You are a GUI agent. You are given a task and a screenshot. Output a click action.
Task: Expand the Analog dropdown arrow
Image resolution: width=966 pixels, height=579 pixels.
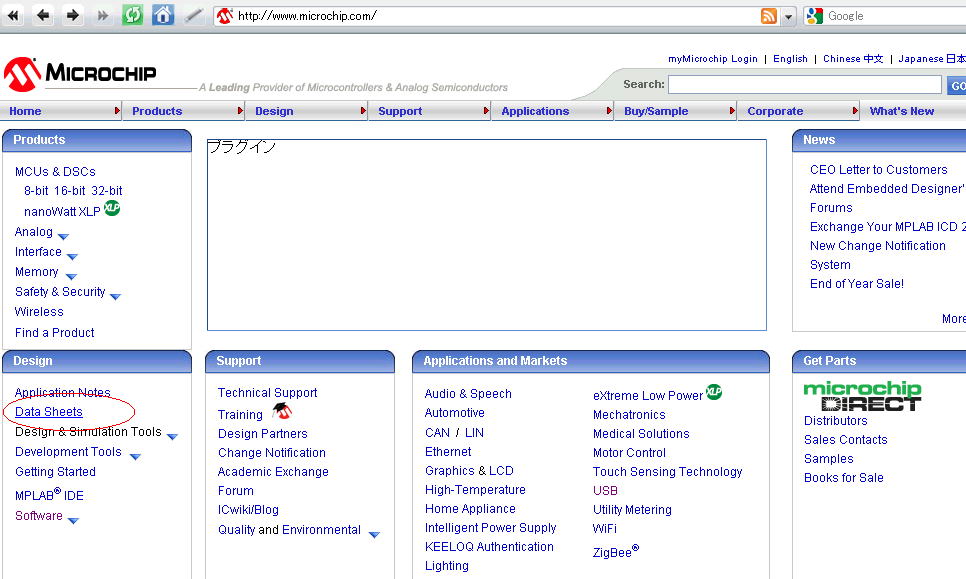(x=63, y=236)
